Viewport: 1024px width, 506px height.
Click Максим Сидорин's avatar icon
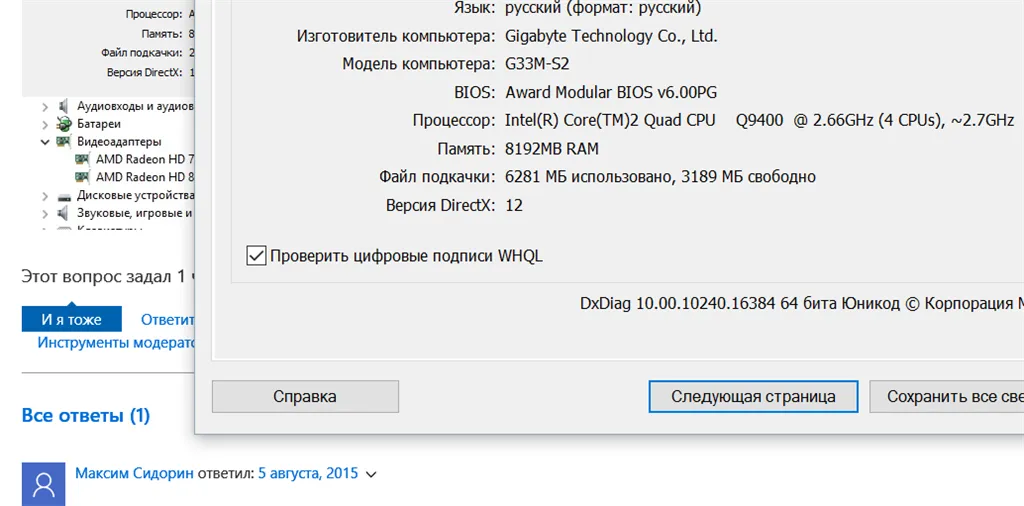click(x=43, y=485)
